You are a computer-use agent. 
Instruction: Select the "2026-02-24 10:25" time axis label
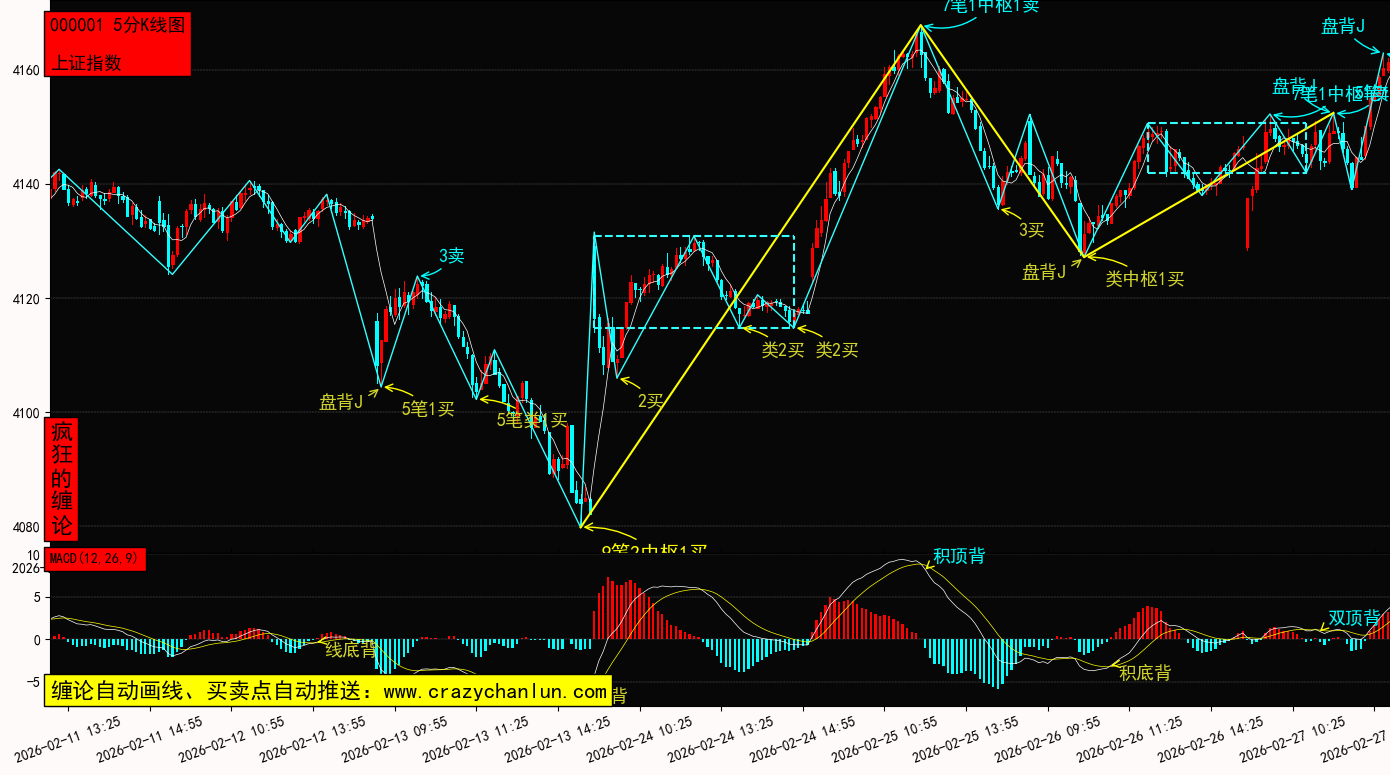[632, 736]
